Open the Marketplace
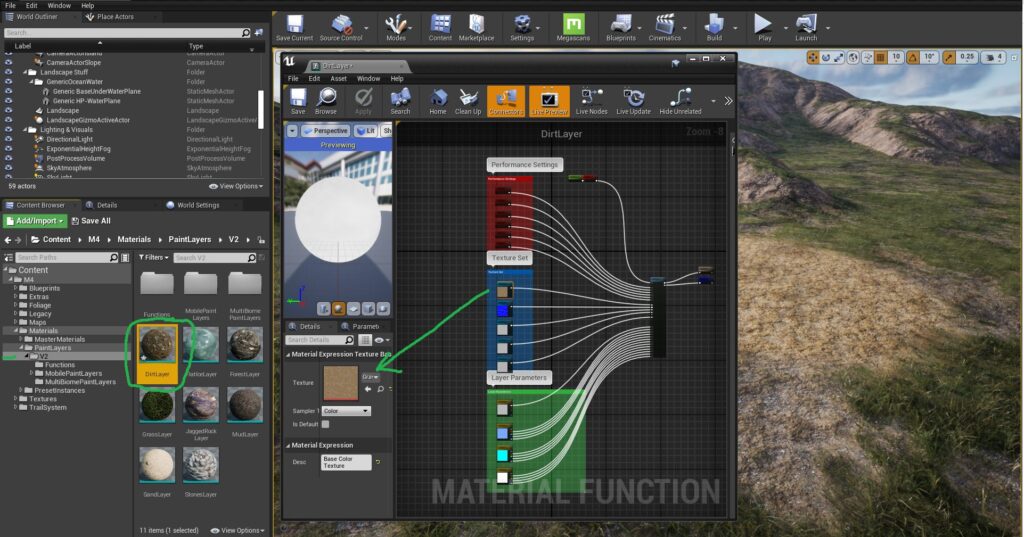This screenshot has height=537, width=1024. 476,28
